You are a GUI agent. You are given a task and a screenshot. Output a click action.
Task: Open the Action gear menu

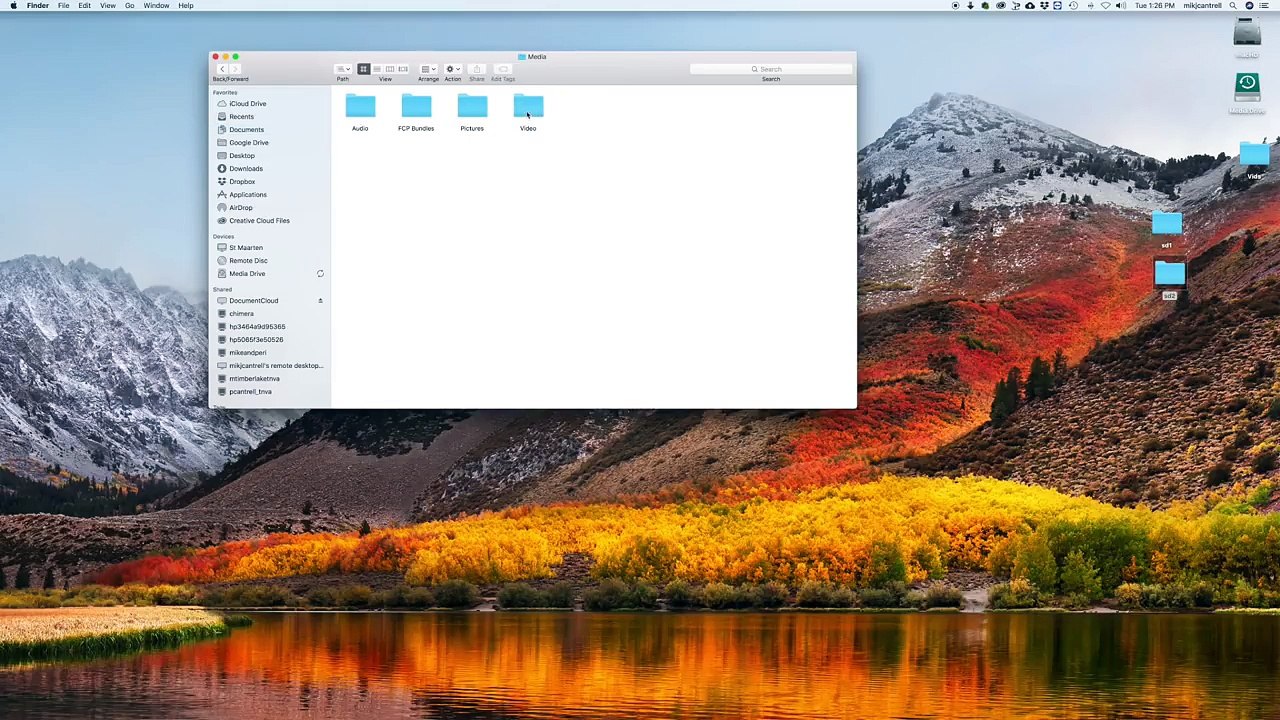click(452, 69)
